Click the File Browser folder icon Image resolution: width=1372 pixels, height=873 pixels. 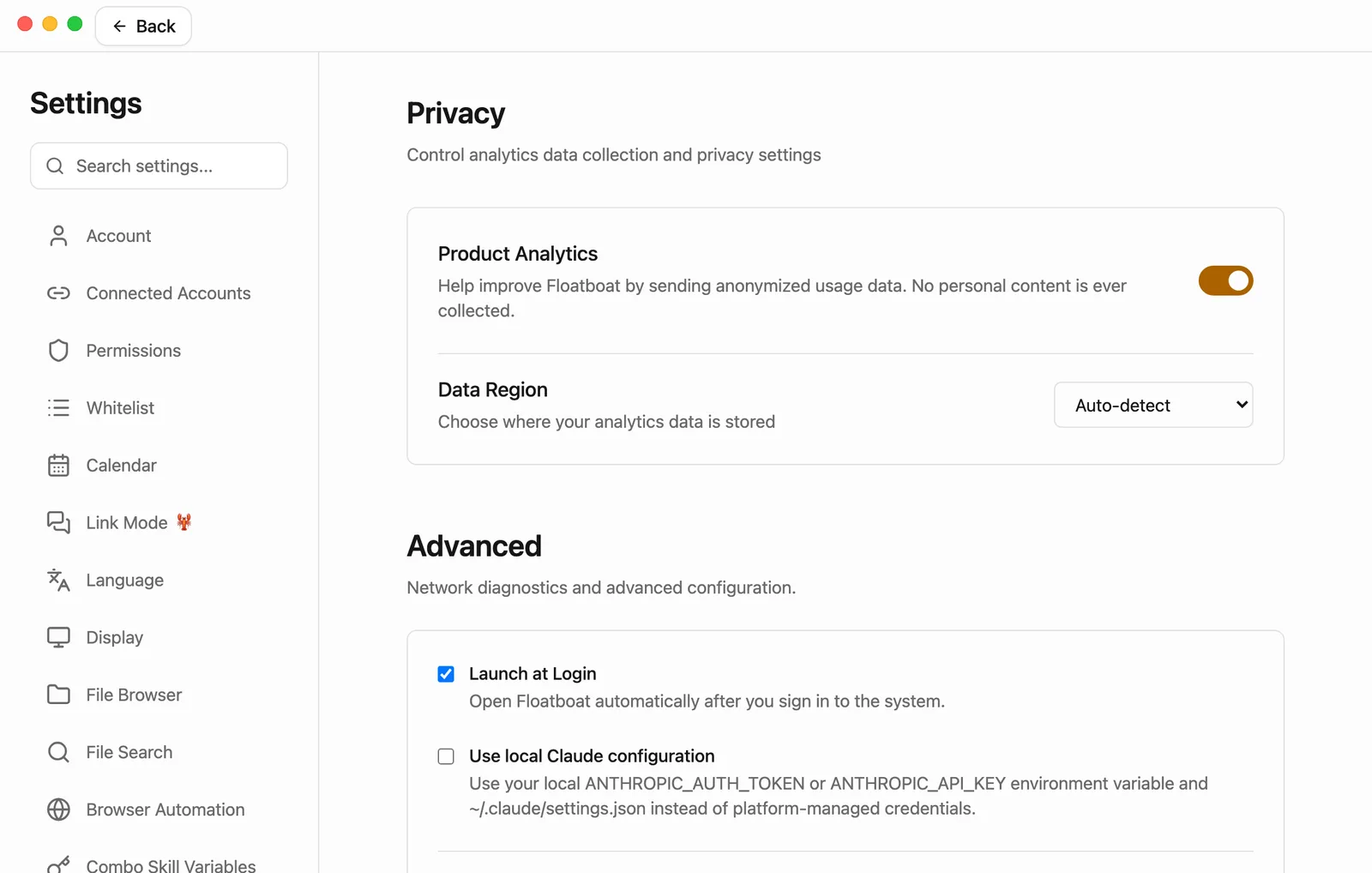(58, 695)
